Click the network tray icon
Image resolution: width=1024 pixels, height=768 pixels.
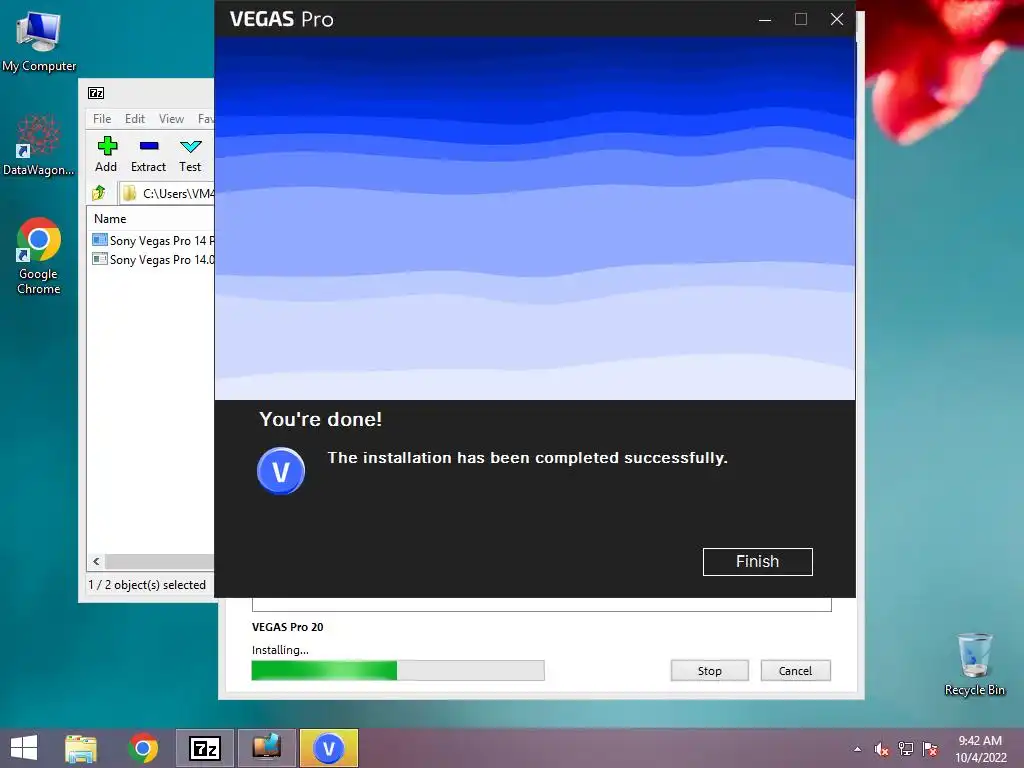click(905, 749)
